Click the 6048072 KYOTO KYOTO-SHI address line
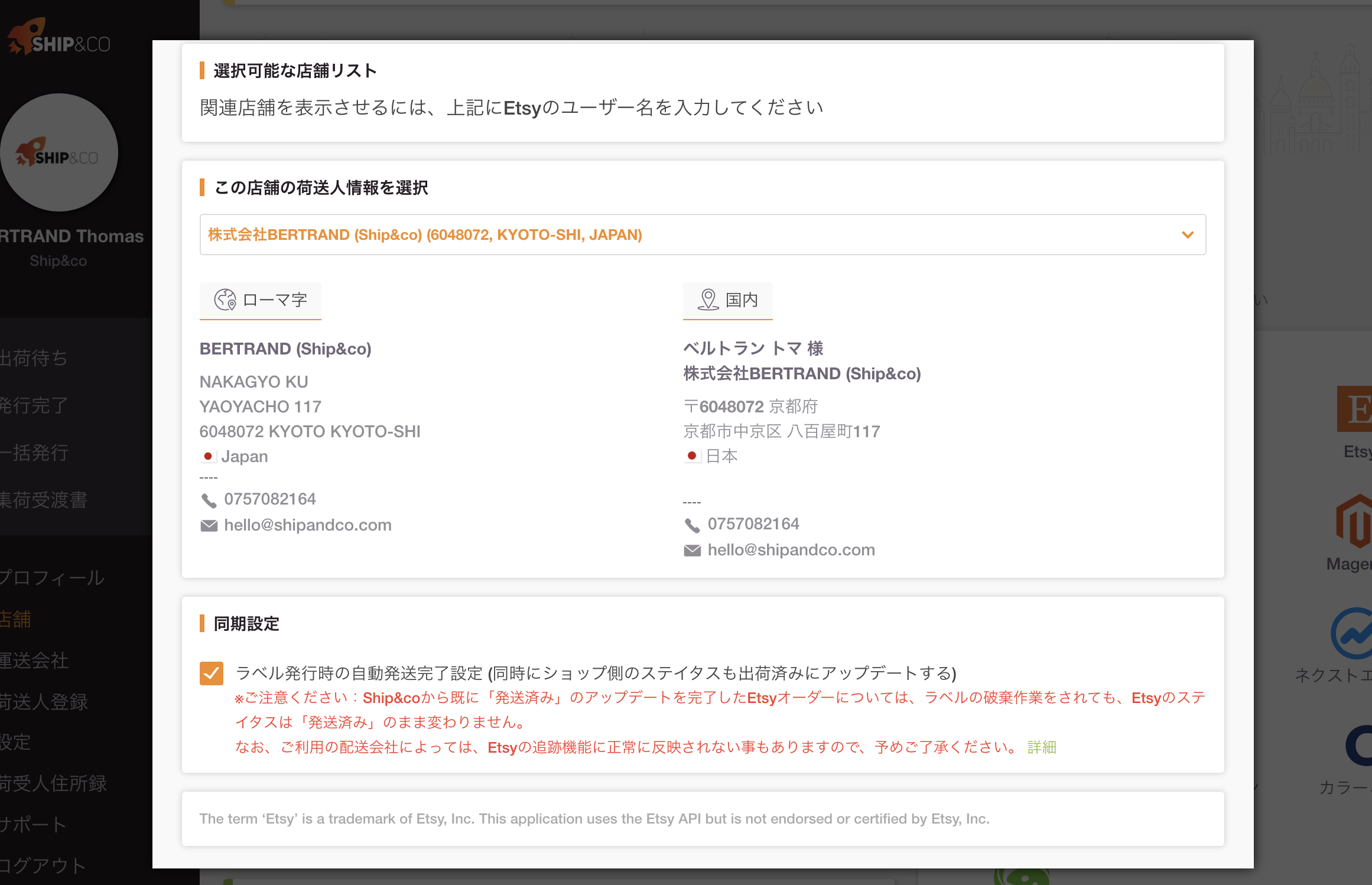Viewport: 1372px width, 885px height. coord(310,432)
